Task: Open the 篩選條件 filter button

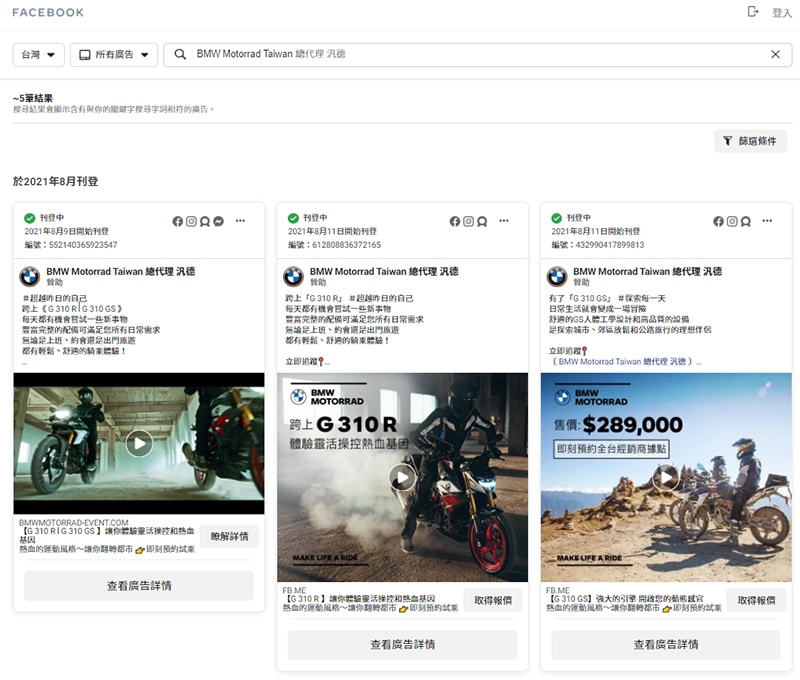Action: click(x=750, y=141)
